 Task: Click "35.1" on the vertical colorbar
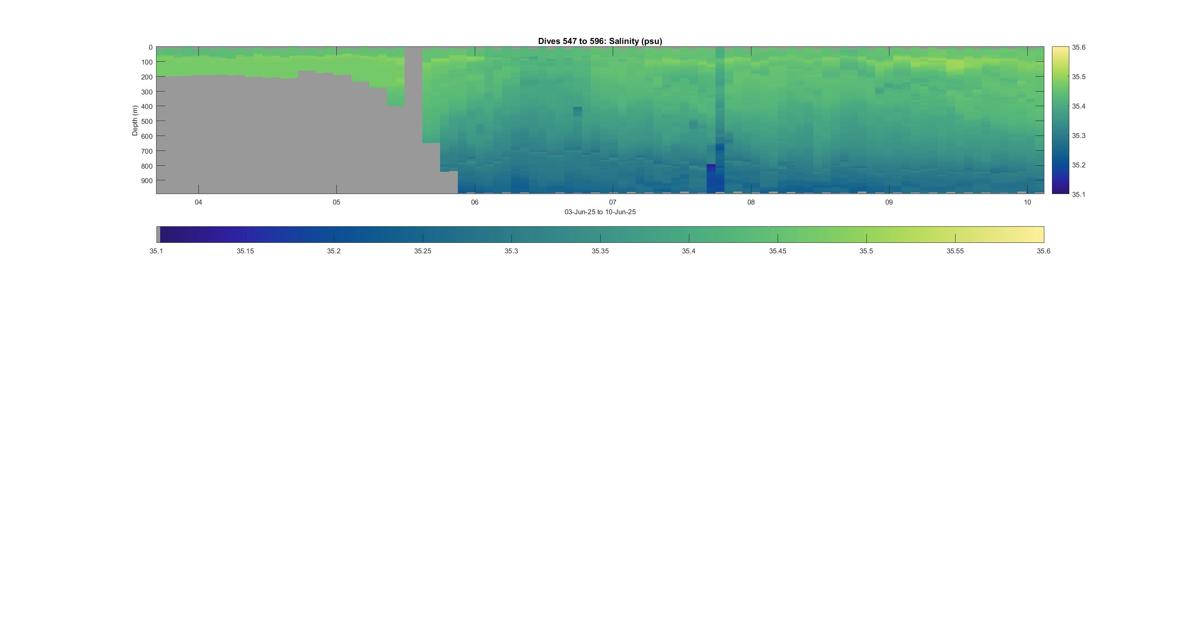click(1078, 194)
